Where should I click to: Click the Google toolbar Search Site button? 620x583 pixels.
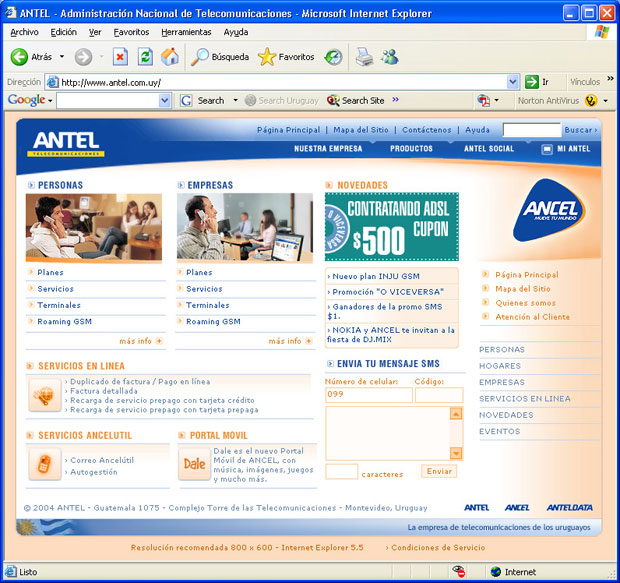(x=356, y=100)
